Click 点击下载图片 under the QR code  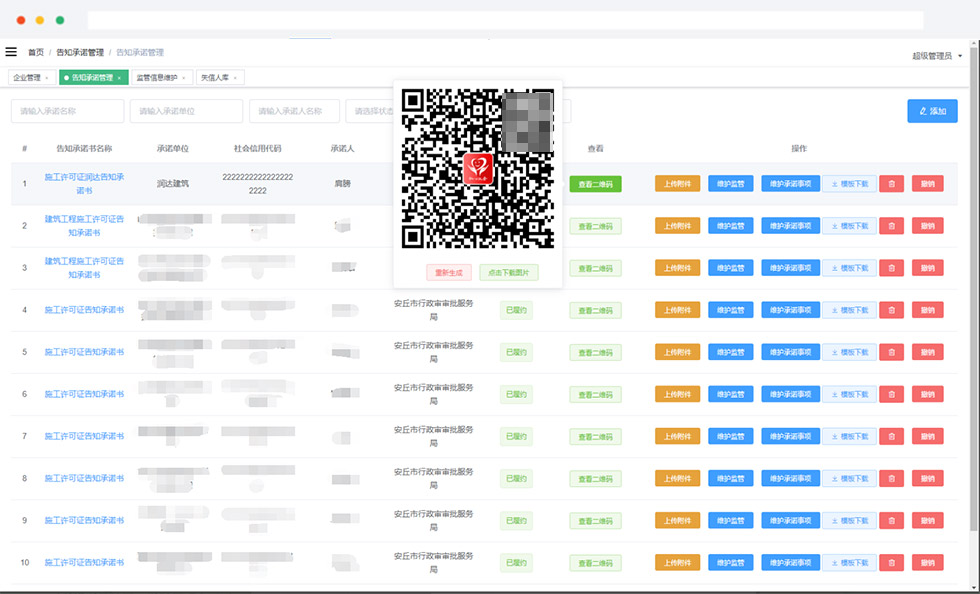pyautogui.click(x=509, y=273)
